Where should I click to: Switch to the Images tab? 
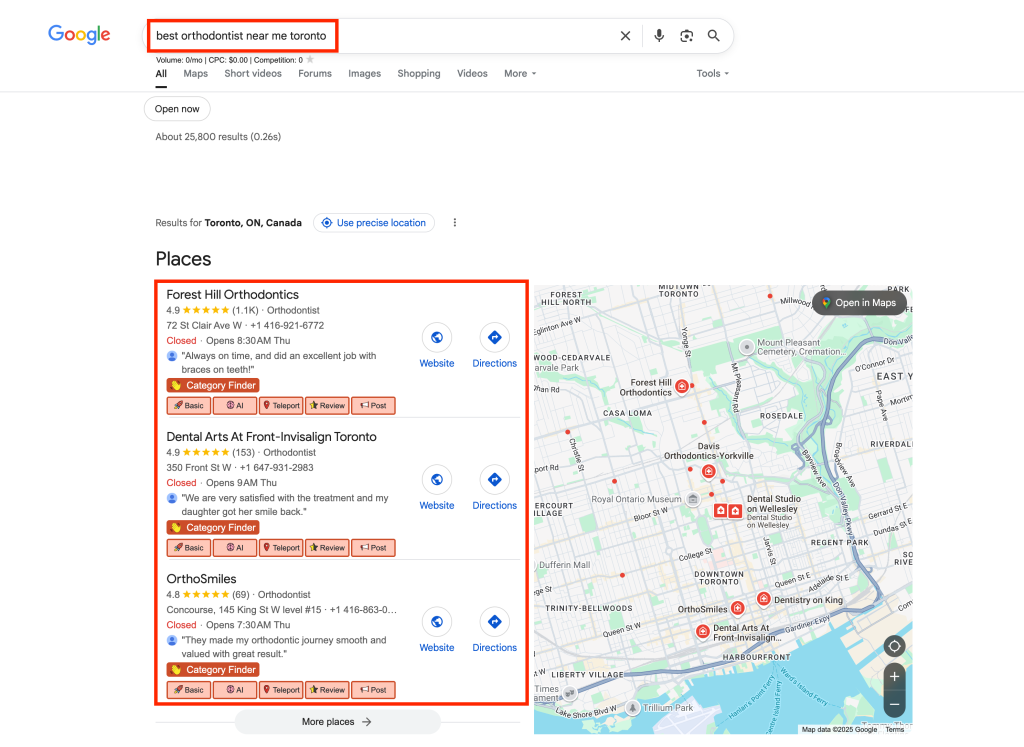pos(364,74)
